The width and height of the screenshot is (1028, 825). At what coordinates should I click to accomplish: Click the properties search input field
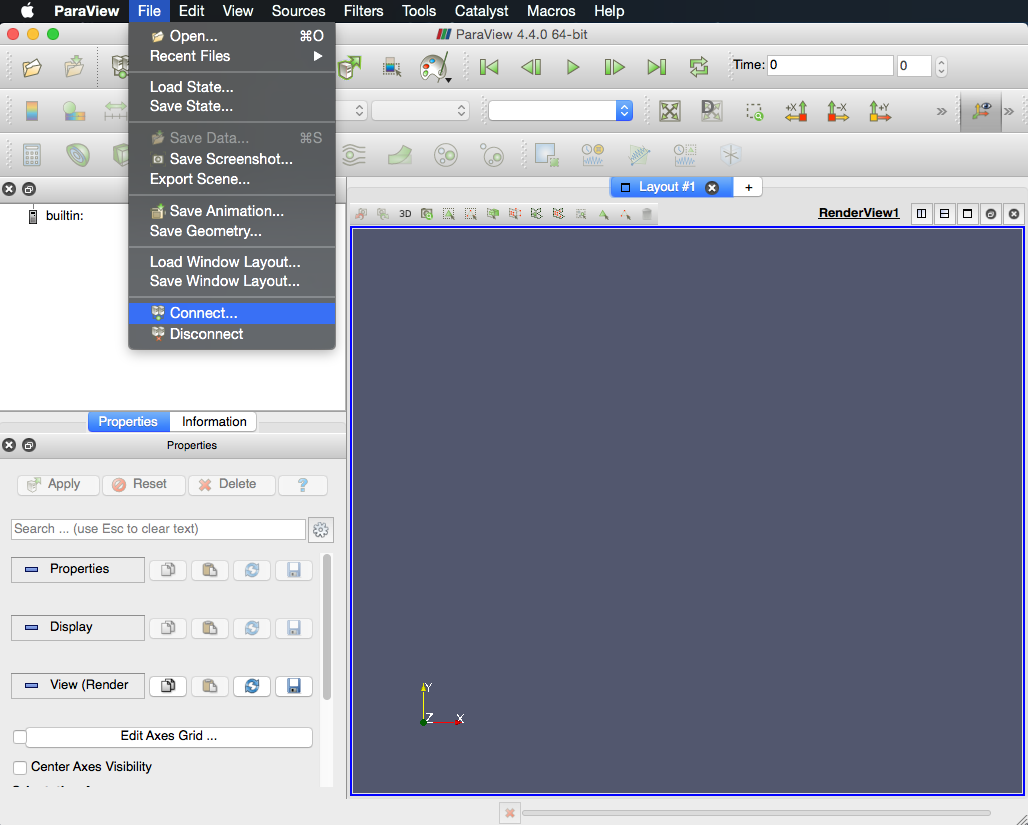point(158,529)
